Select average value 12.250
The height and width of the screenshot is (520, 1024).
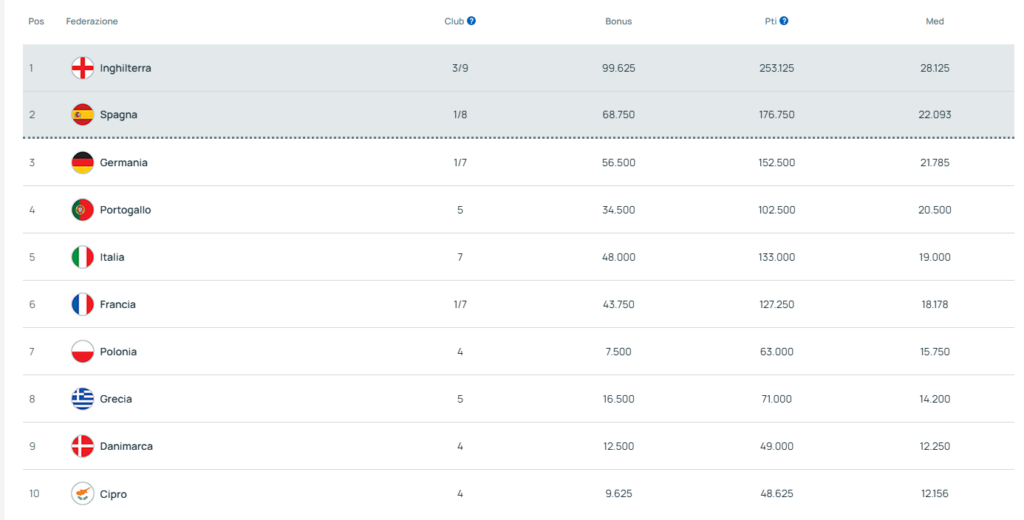pos(935,446)
